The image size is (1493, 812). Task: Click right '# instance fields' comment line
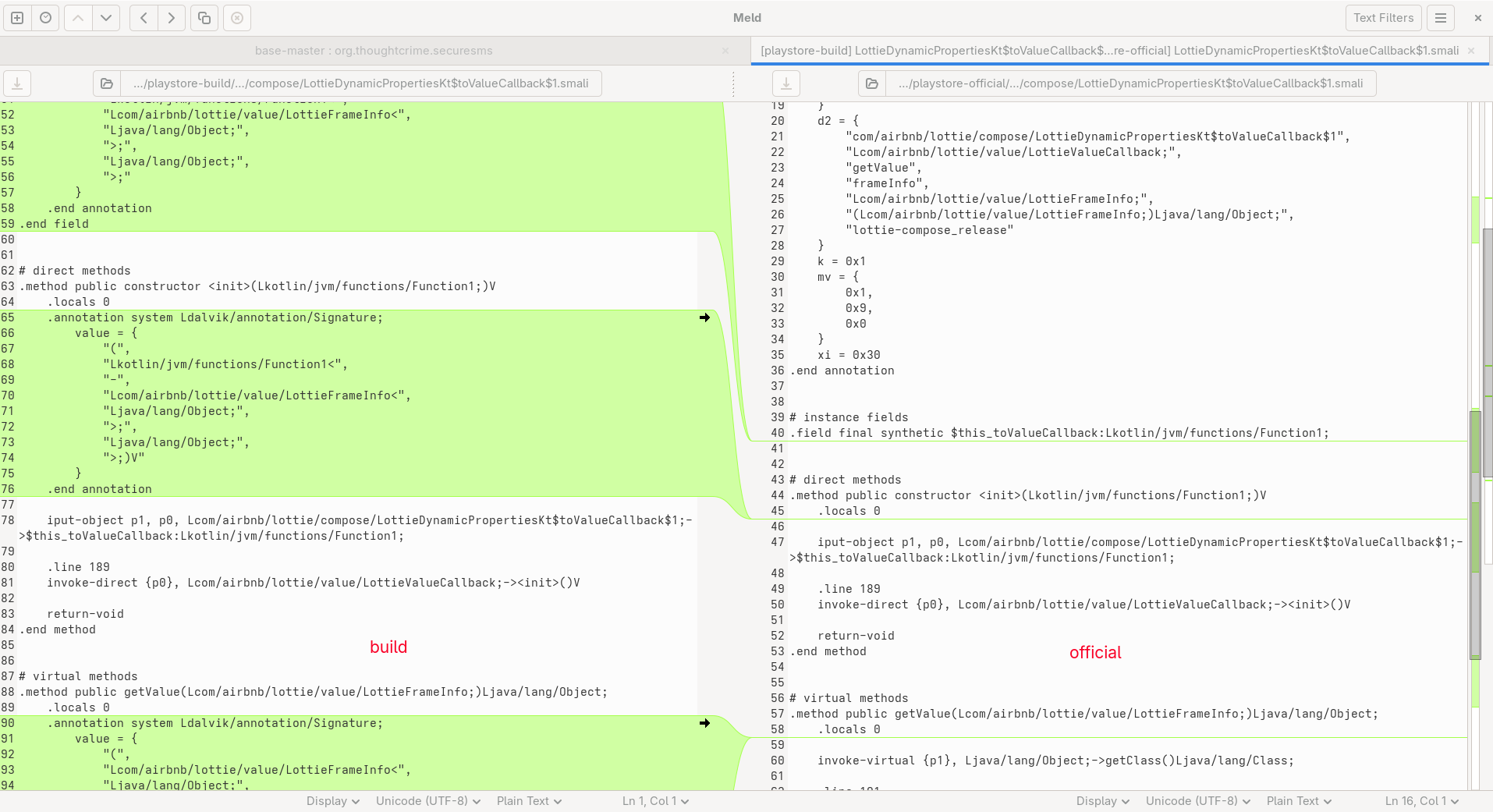[849, 417]
